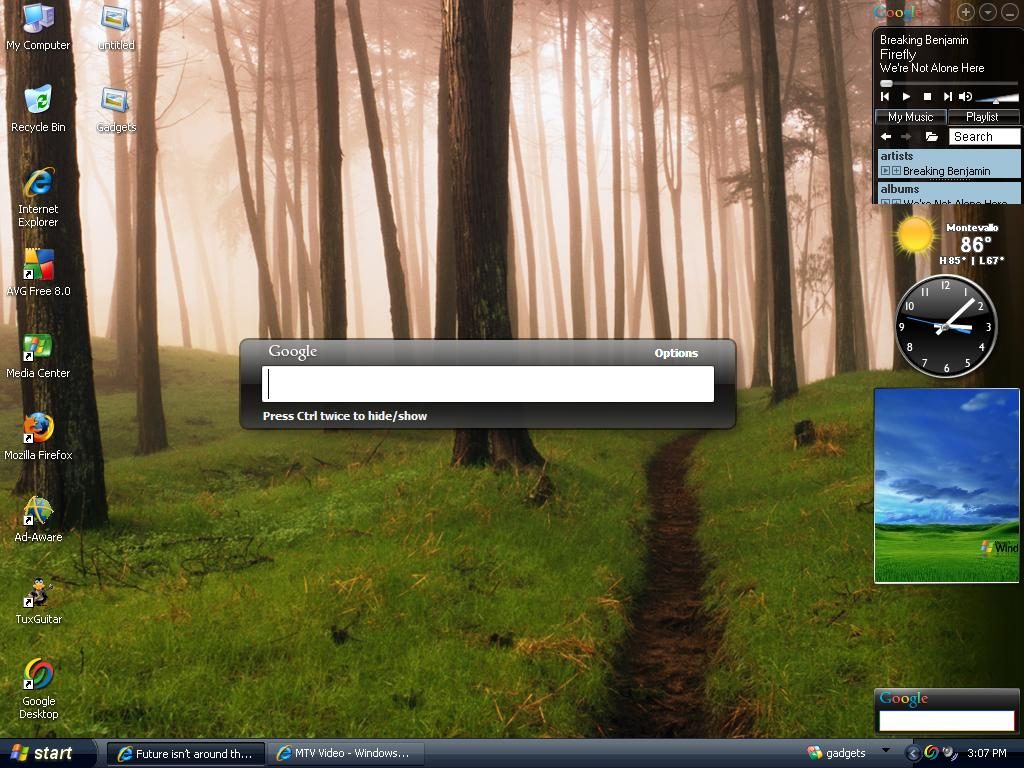Open the sidebar dropdown menu arrow
This screenshot has height=768, width=1024.
[987, 12]
